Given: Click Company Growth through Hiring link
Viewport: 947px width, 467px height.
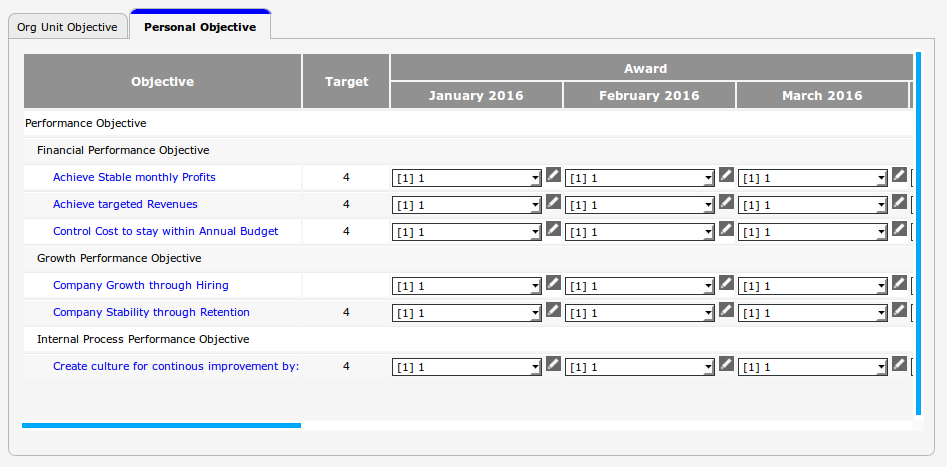Looking at the screenshot, I should (x=140, y=285).
